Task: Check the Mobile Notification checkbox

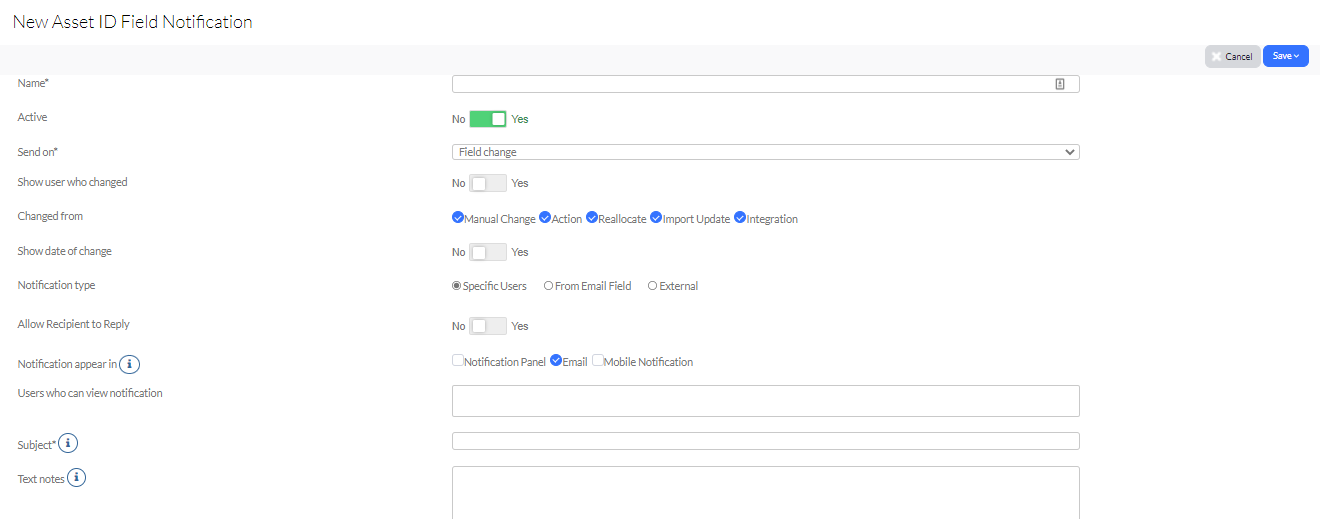Action: click(x=598, y=361)
